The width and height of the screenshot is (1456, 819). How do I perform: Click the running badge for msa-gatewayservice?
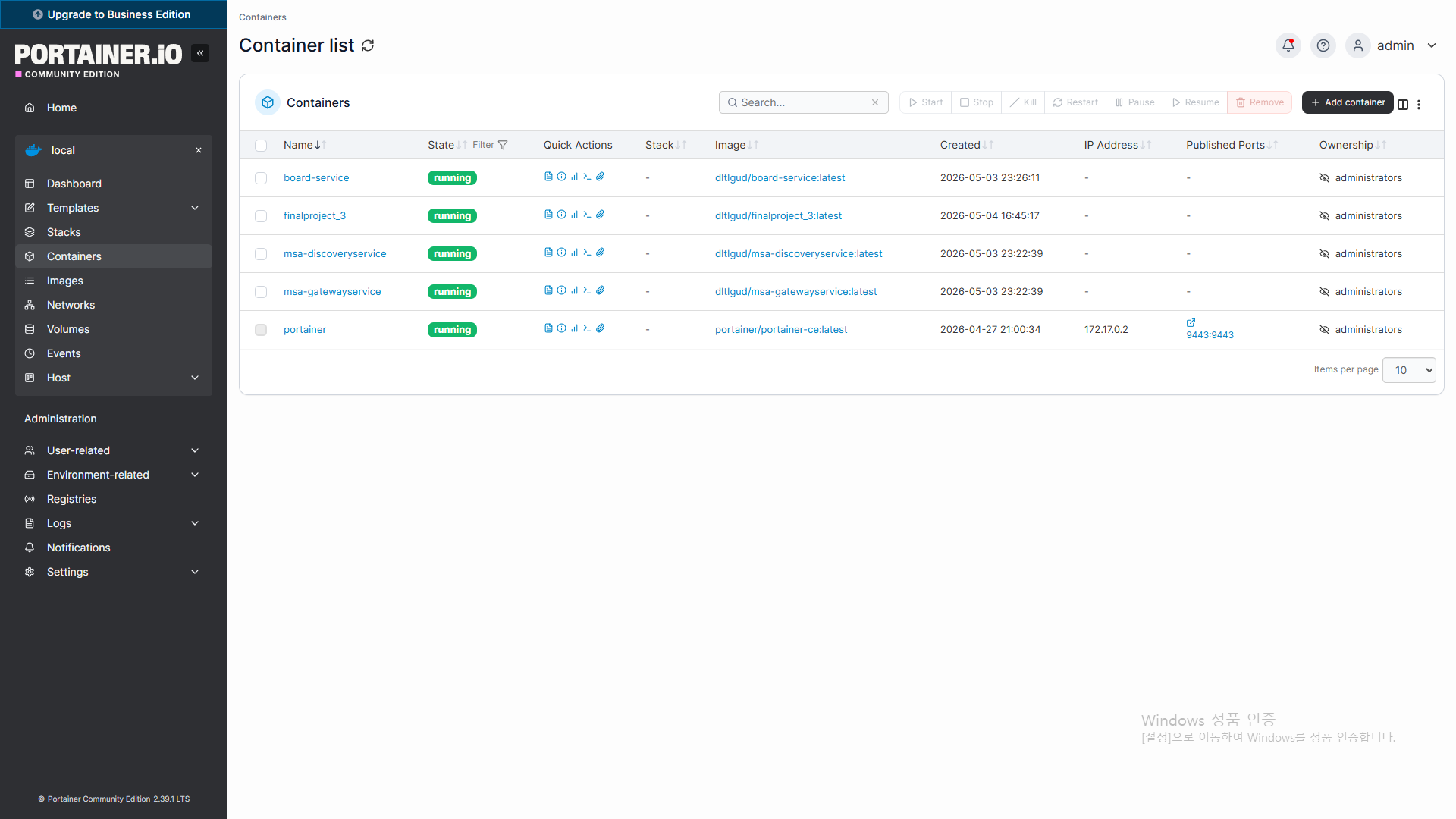tap(452, 292)
